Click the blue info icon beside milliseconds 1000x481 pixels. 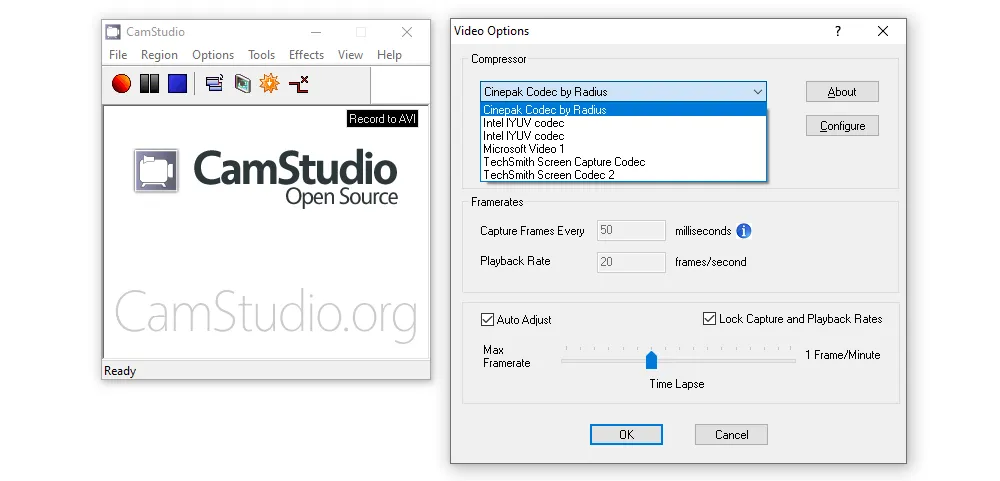point(743,231)
